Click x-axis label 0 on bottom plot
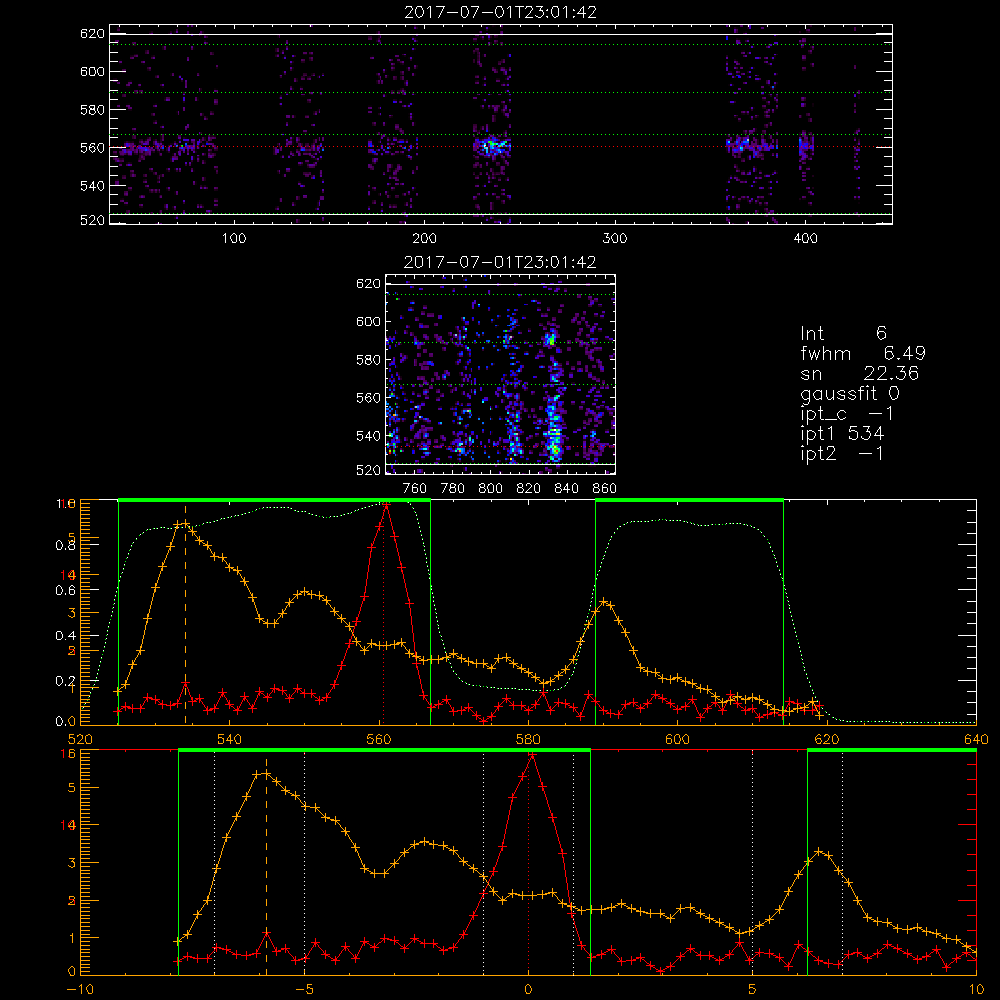1000x1000 pixels. tap(528, 990)
